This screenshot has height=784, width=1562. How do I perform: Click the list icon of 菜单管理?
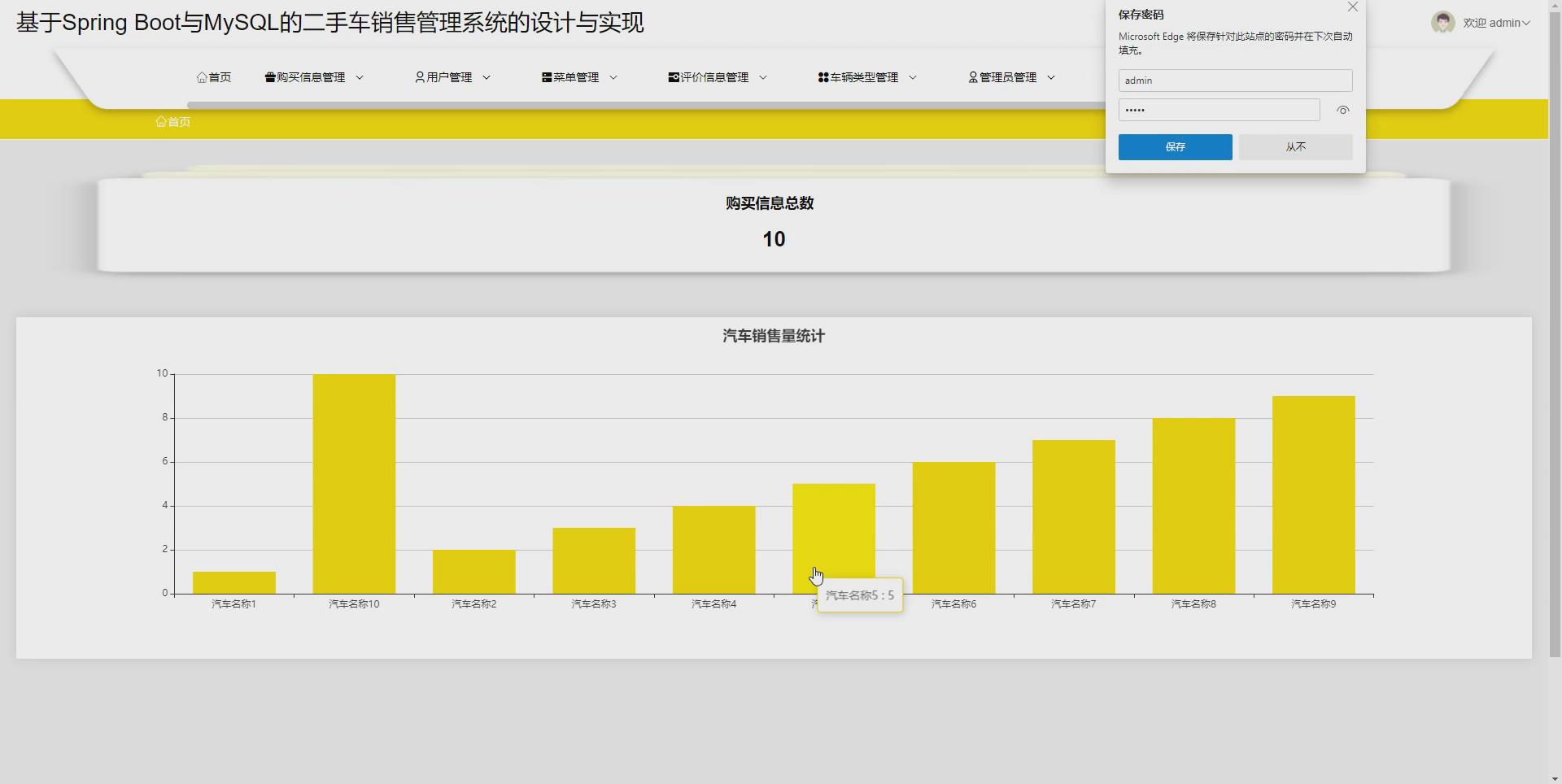(547, 77)
